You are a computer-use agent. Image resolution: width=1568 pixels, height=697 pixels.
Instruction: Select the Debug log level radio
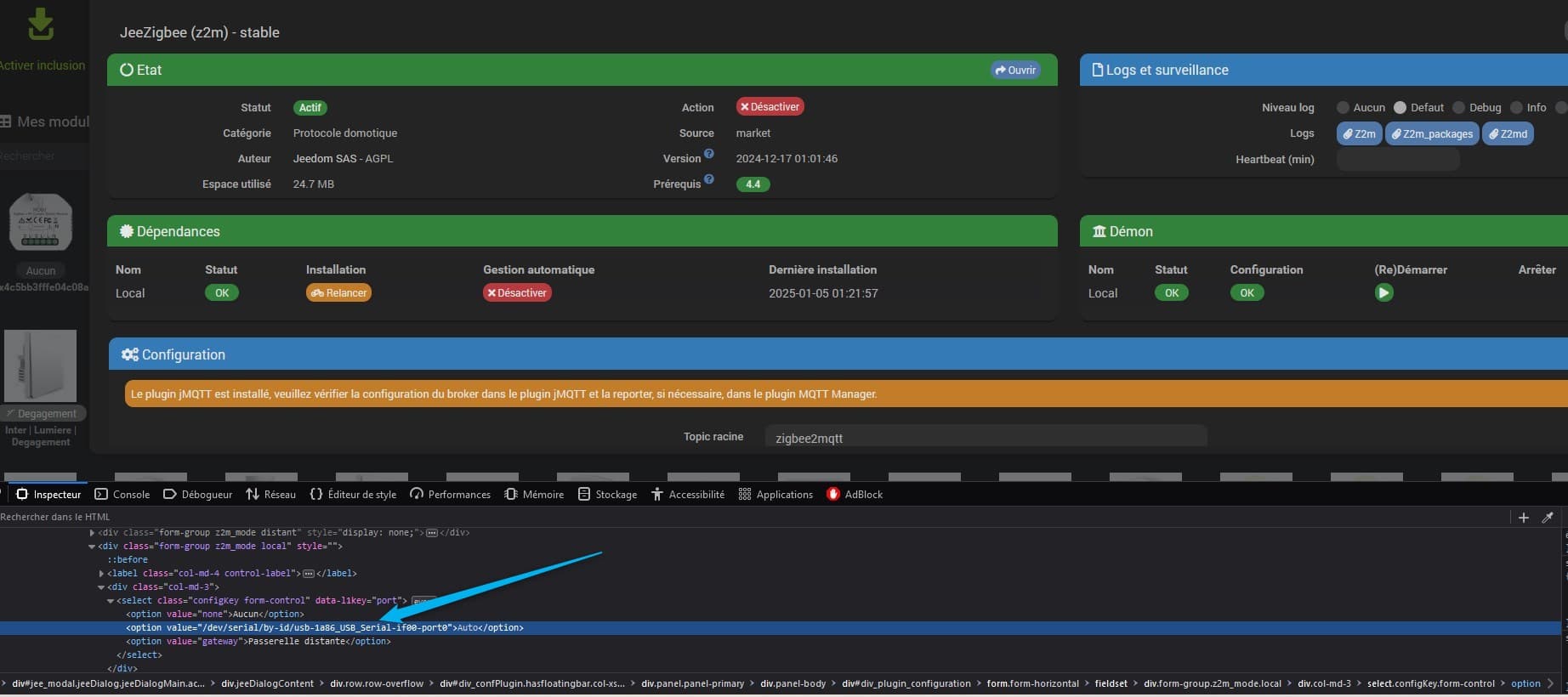[1458, 108]
